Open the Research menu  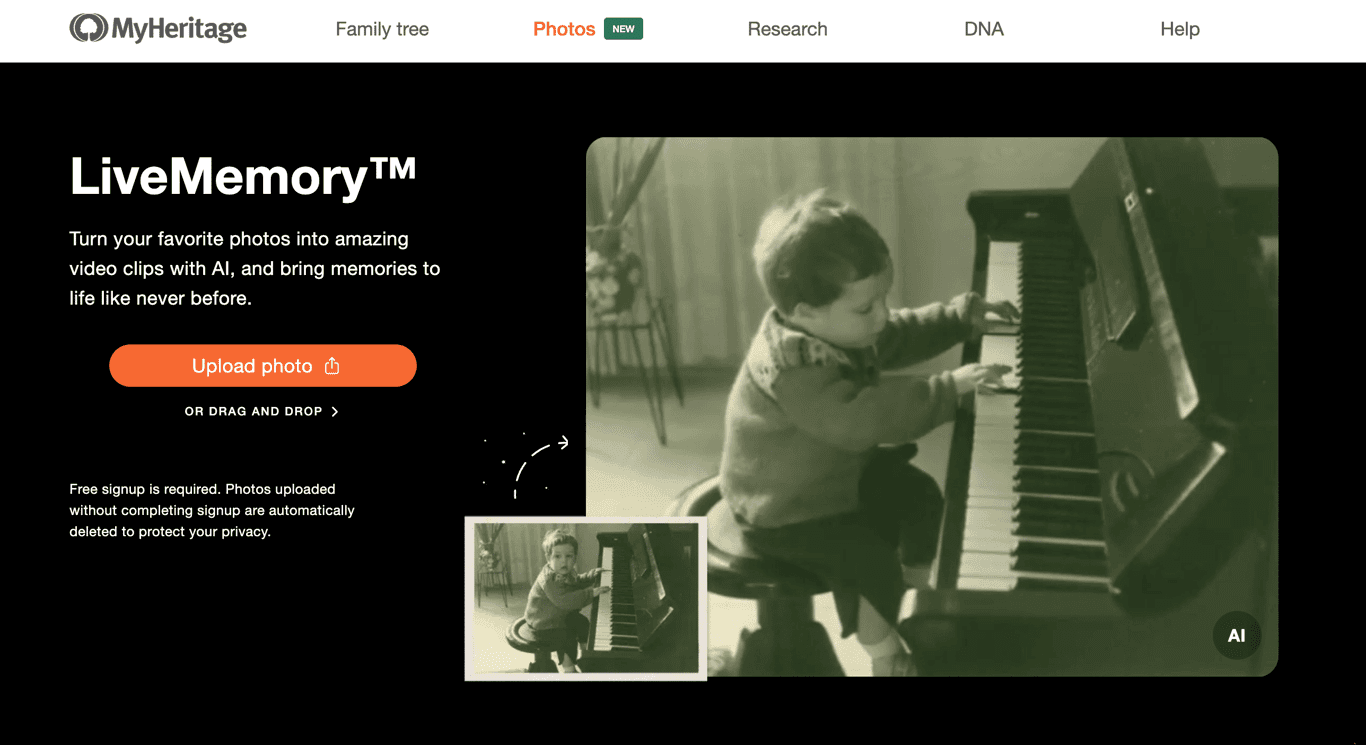787,29
